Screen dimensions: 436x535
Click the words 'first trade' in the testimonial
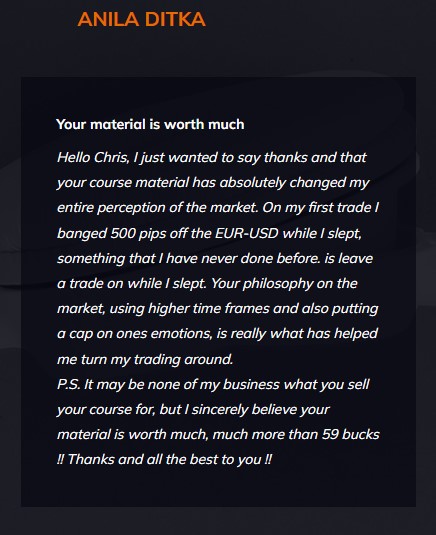point(339,208)
